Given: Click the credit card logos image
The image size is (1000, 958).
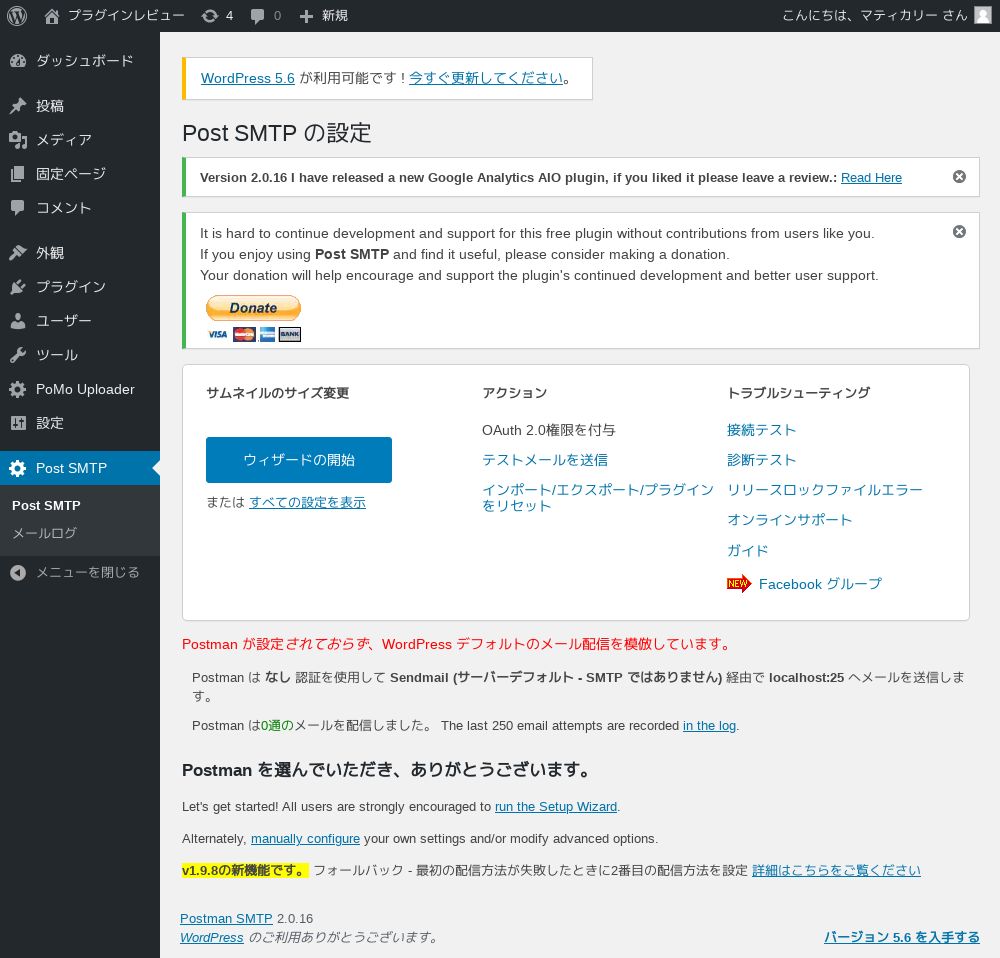Looking at the screenshot, I should click(x=254, y=334).
